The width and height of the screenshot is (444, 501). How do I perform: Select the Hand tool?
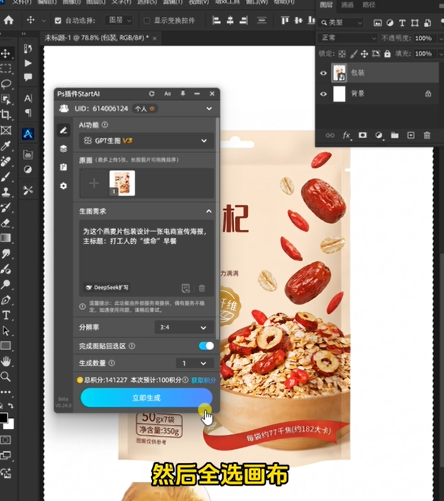tap(6, 361)
